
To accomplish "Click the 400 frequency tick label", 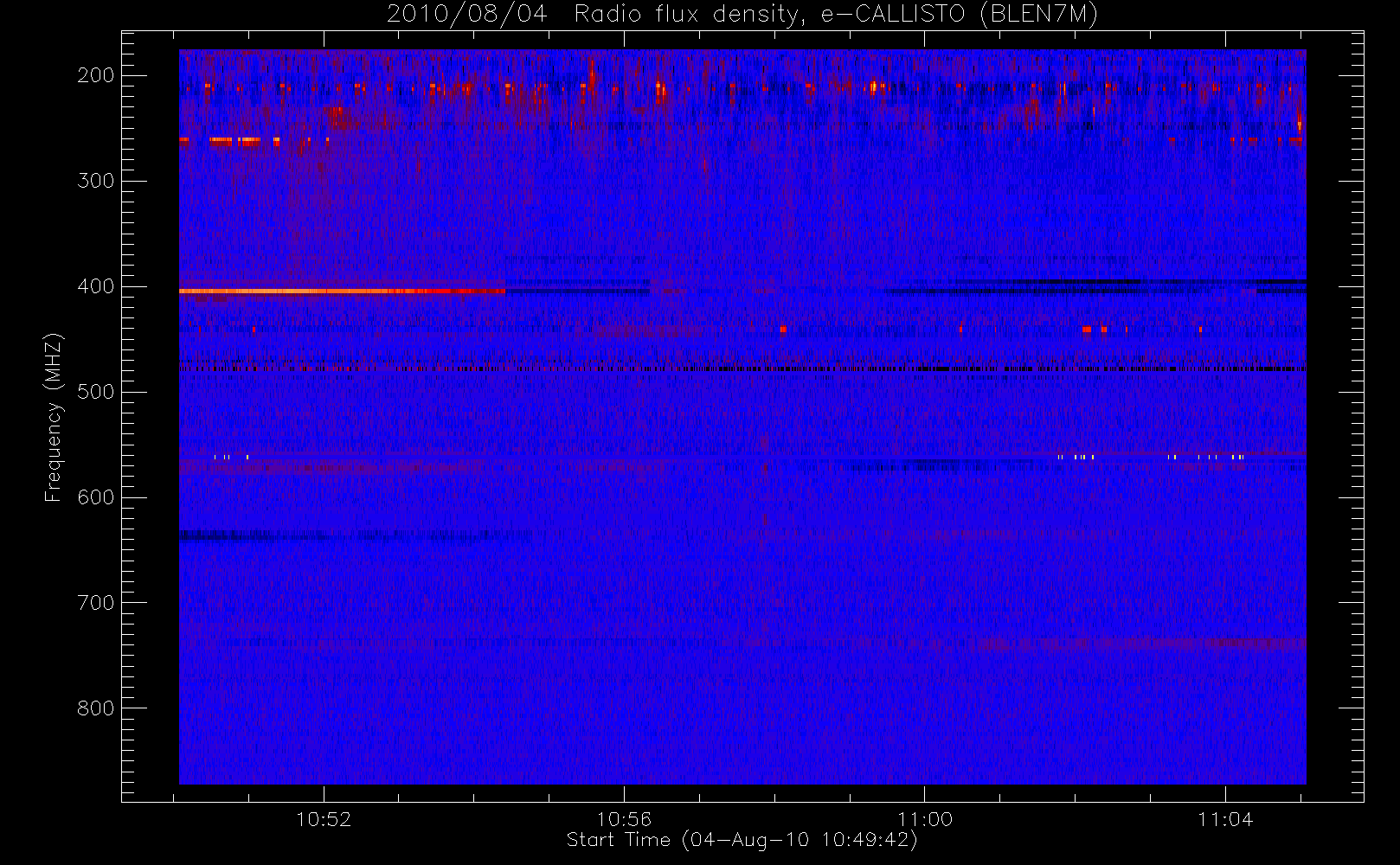I will coord(96,286).
